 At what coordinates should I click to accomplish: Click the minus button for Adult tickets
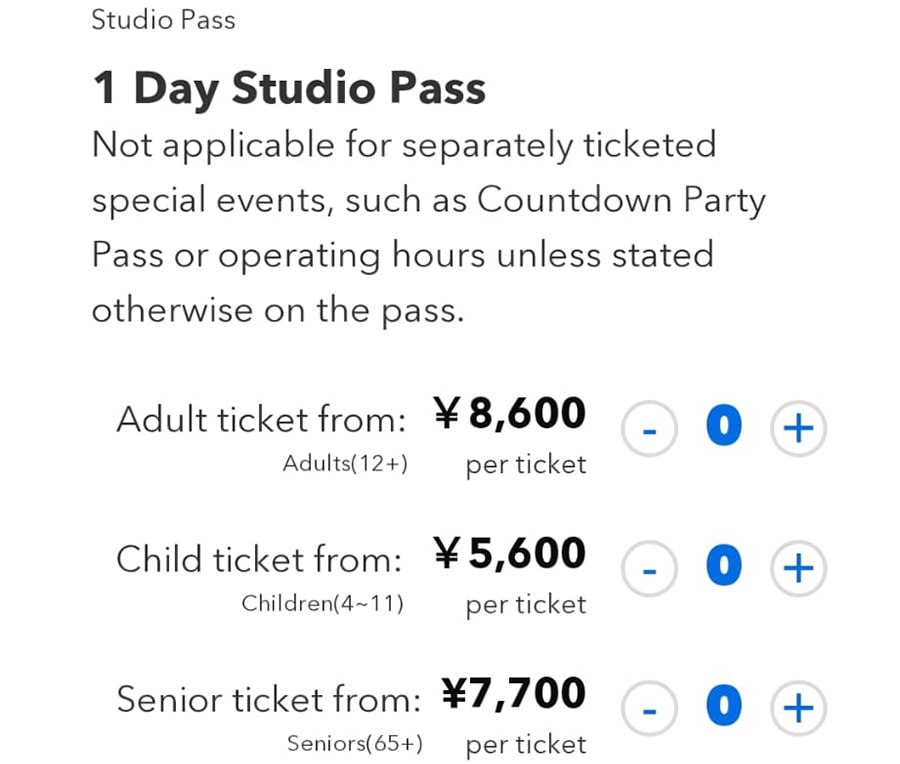(x=649, y=428)
